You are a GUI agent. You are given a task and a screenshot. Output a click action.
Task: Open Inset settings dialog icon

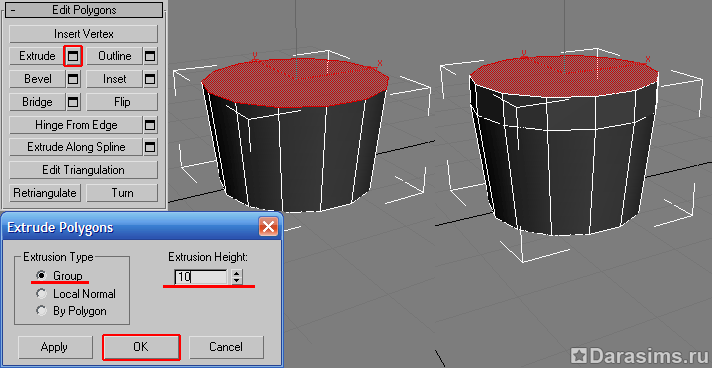click(150, 79)
